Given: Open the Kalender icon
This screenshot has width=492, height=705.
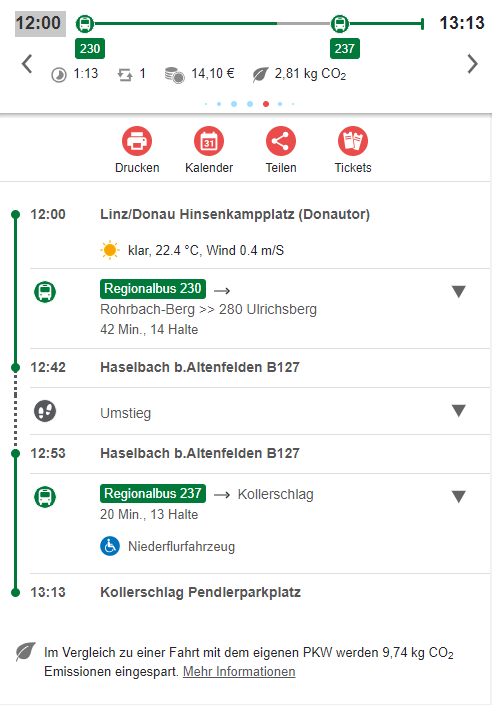Looking at the screenshot, I should click(209, 141).
